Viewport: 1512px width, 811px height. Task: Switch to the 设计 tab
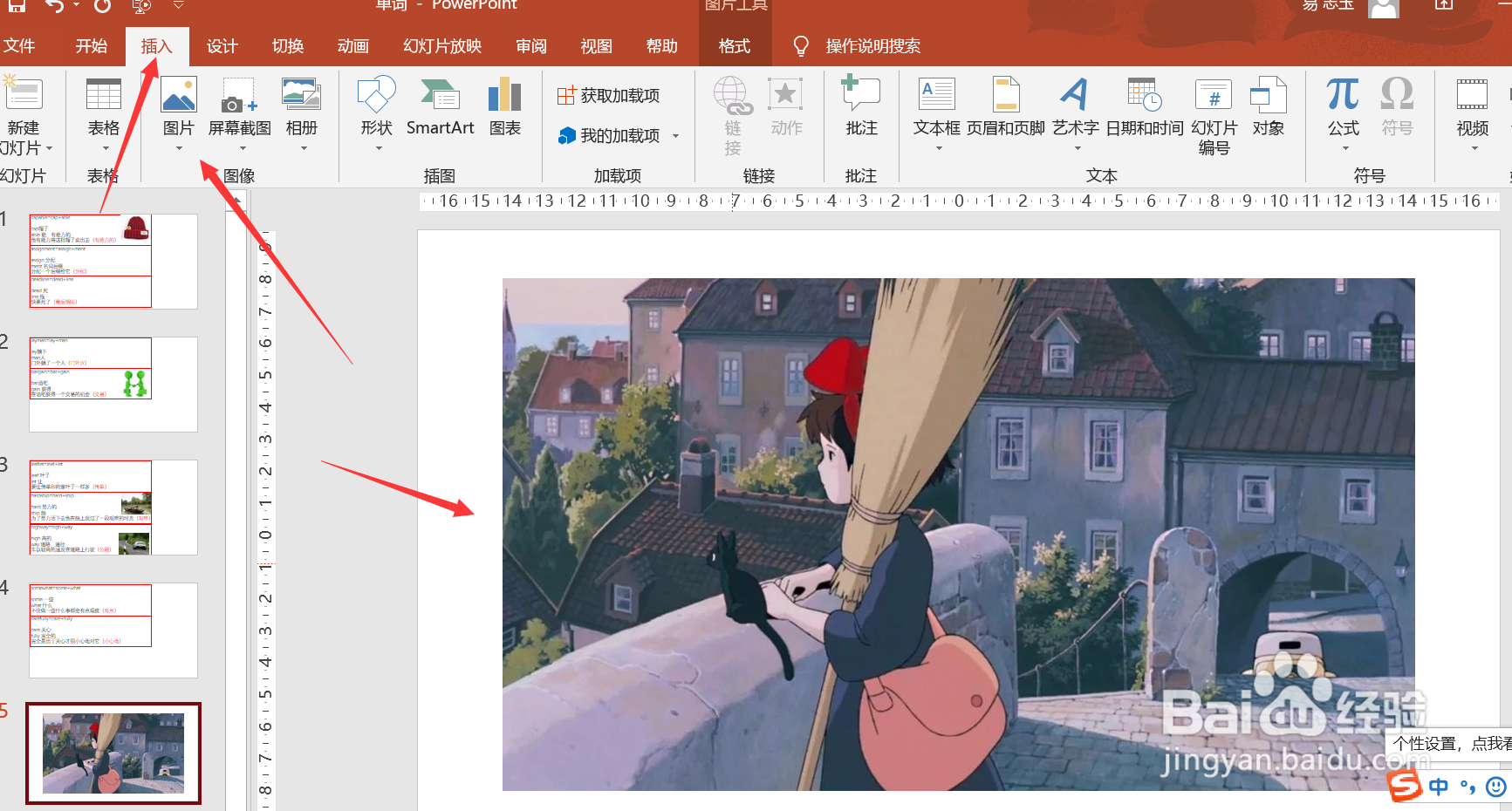tap(222, 46)
